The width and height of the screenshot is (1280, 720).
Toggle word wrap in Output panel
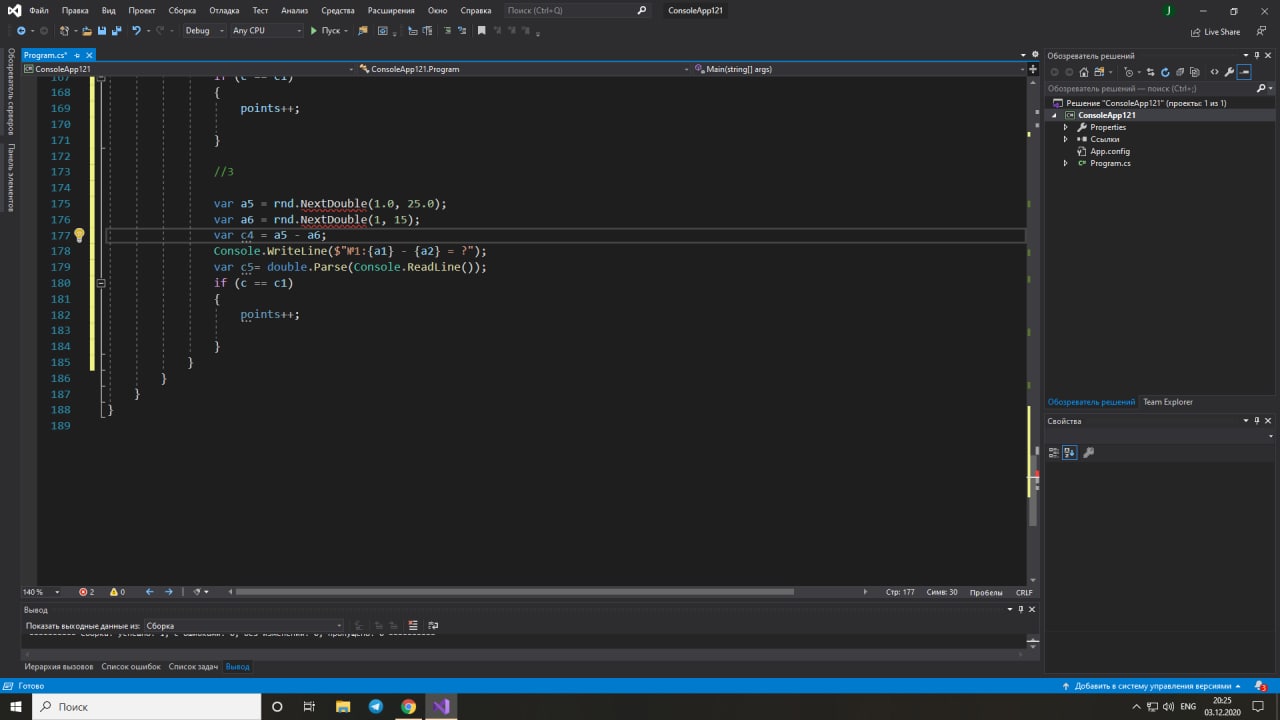pos(433,626)
